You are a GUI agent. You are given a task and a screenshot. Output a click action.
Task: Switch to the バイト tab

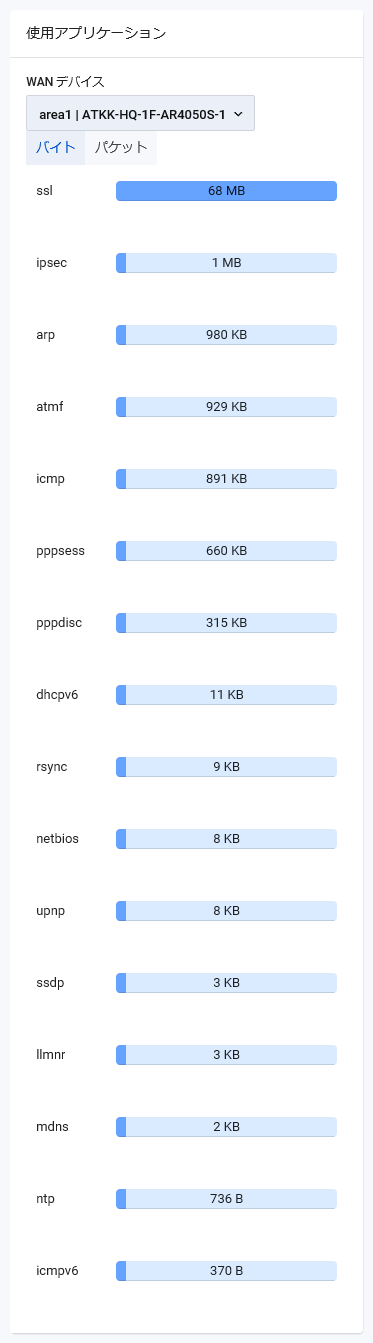55,147
